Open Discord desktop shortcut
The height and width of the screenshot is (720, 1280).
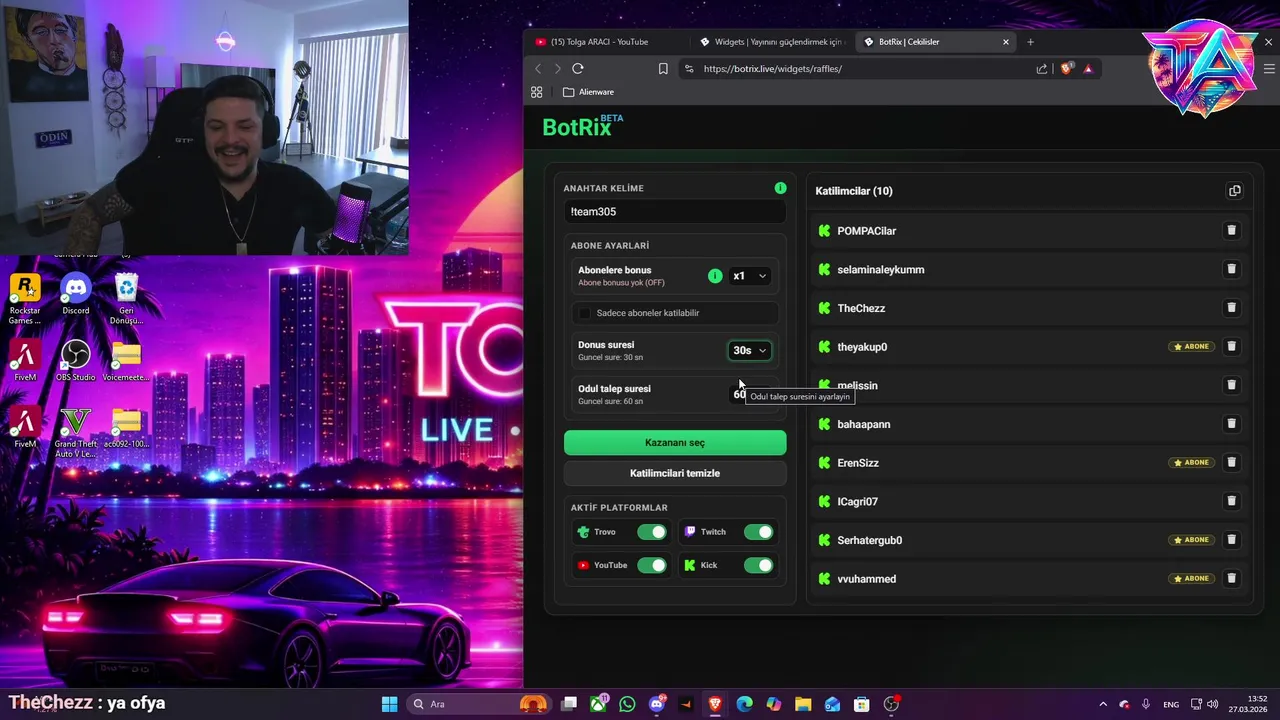point(76,296)
